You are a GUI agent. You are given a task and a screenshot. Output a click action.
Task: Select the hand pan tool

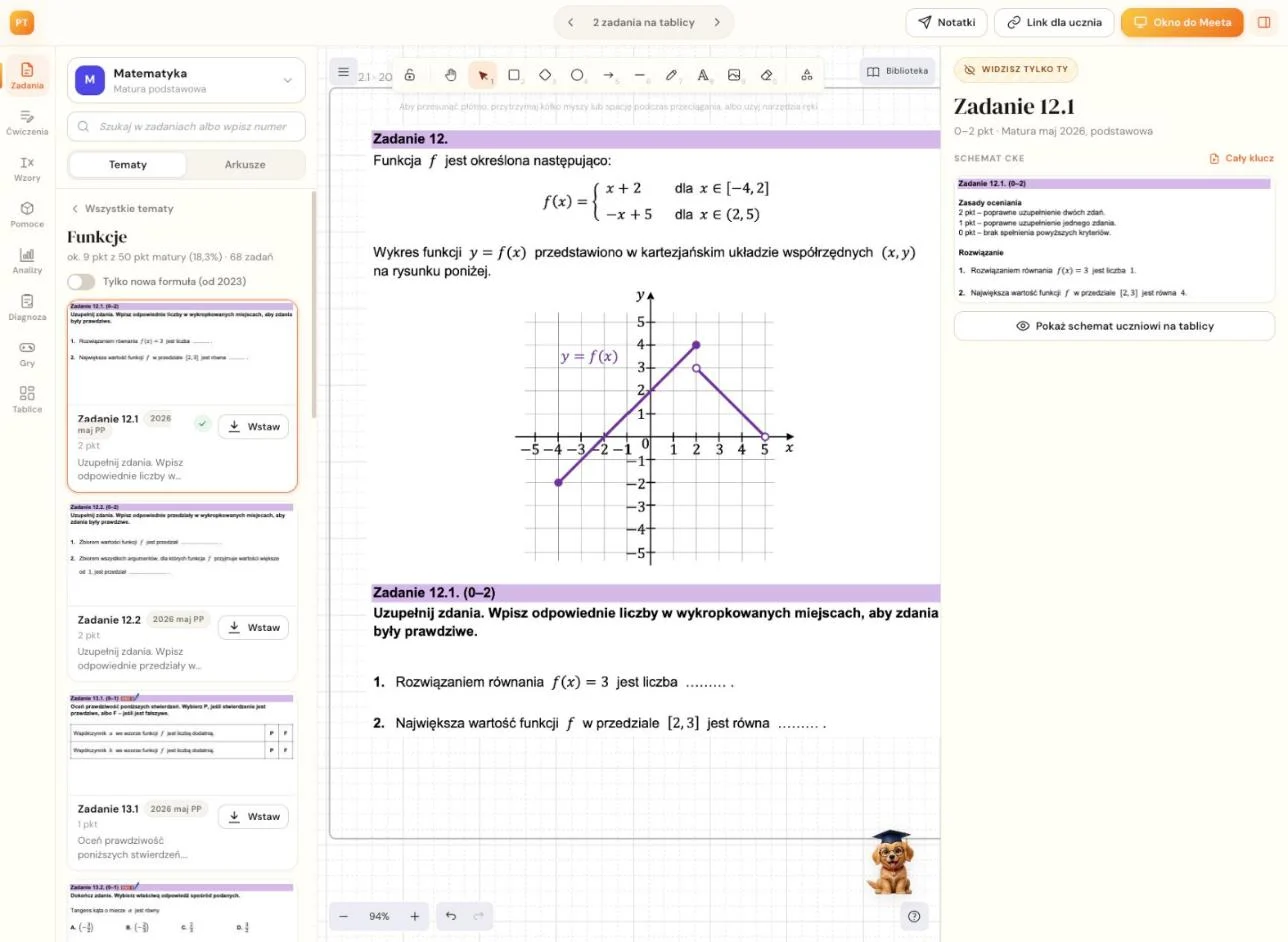pyautogui.click(x=450, y=75)
